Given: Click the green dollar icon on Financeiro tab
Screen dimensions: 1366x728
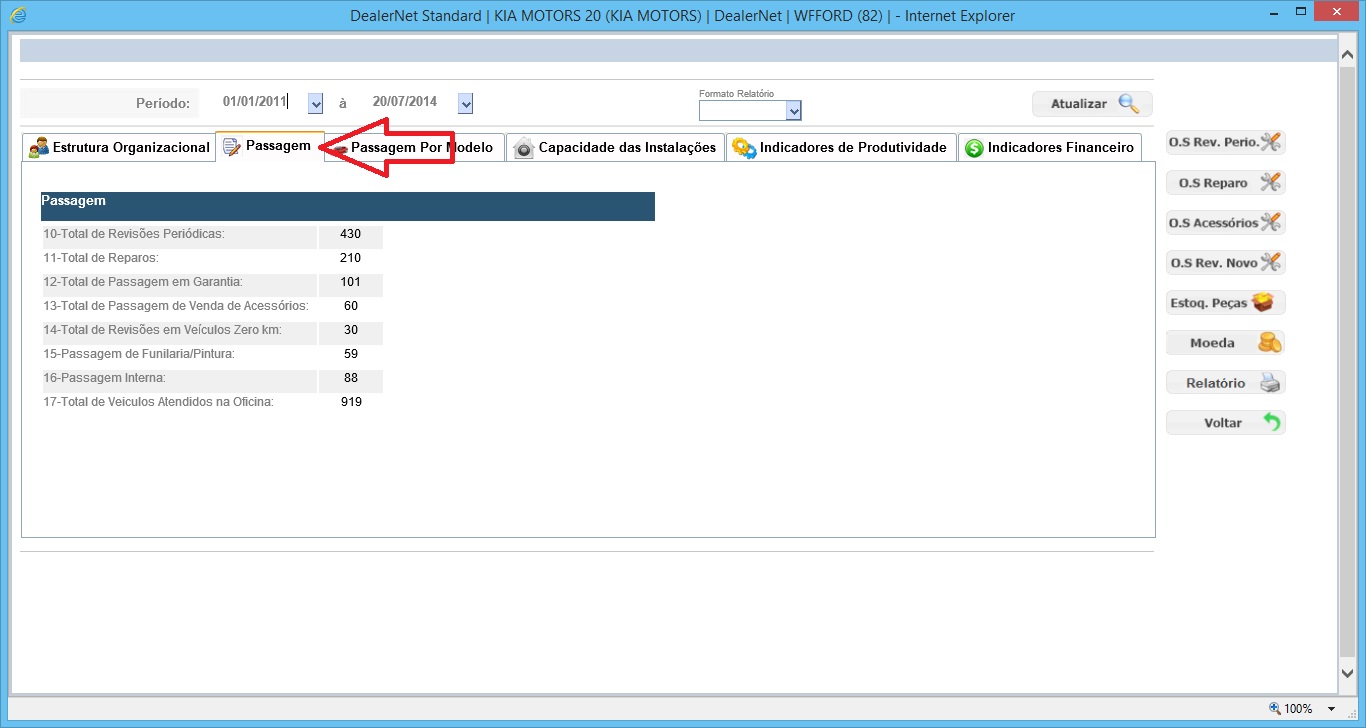Looking at the screenshot, I should (x=974, y=148).
